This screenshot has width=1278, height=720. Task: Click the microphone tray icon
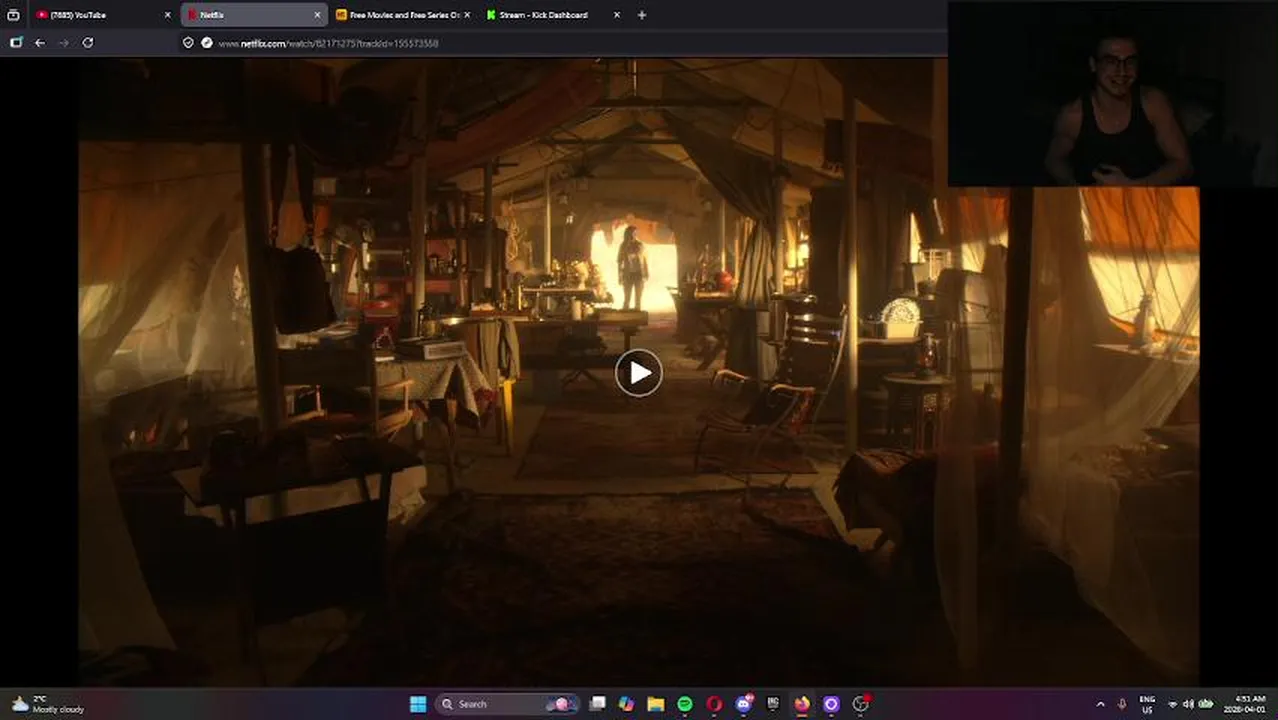point(1122,704)
